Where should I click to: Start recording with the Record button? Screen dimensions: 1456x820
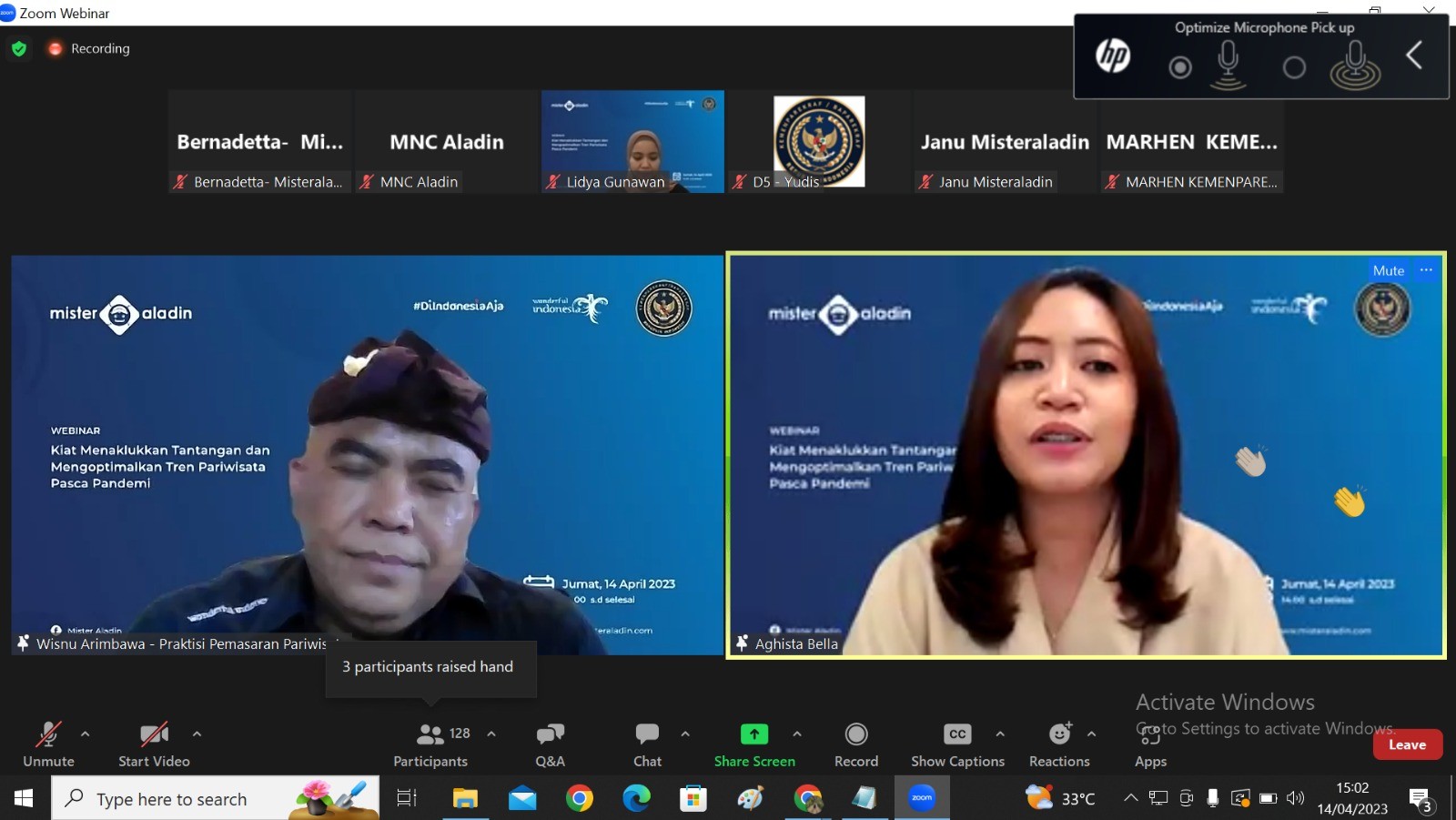(856, 744)
